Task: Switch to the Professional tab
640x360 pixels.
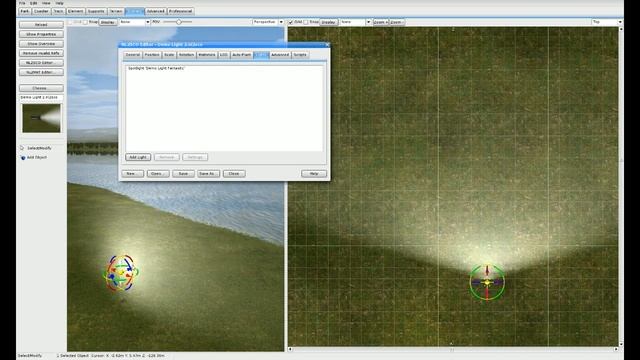Action: (x=180, y=11)
